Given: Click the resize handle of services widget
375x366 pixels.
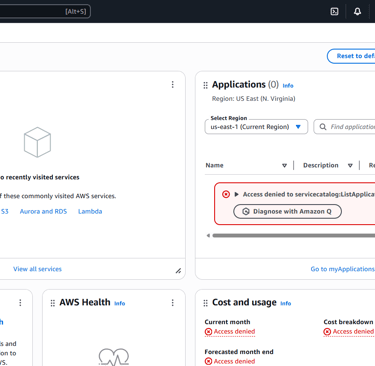Looking at the screenshot, I should pos(178,271).
